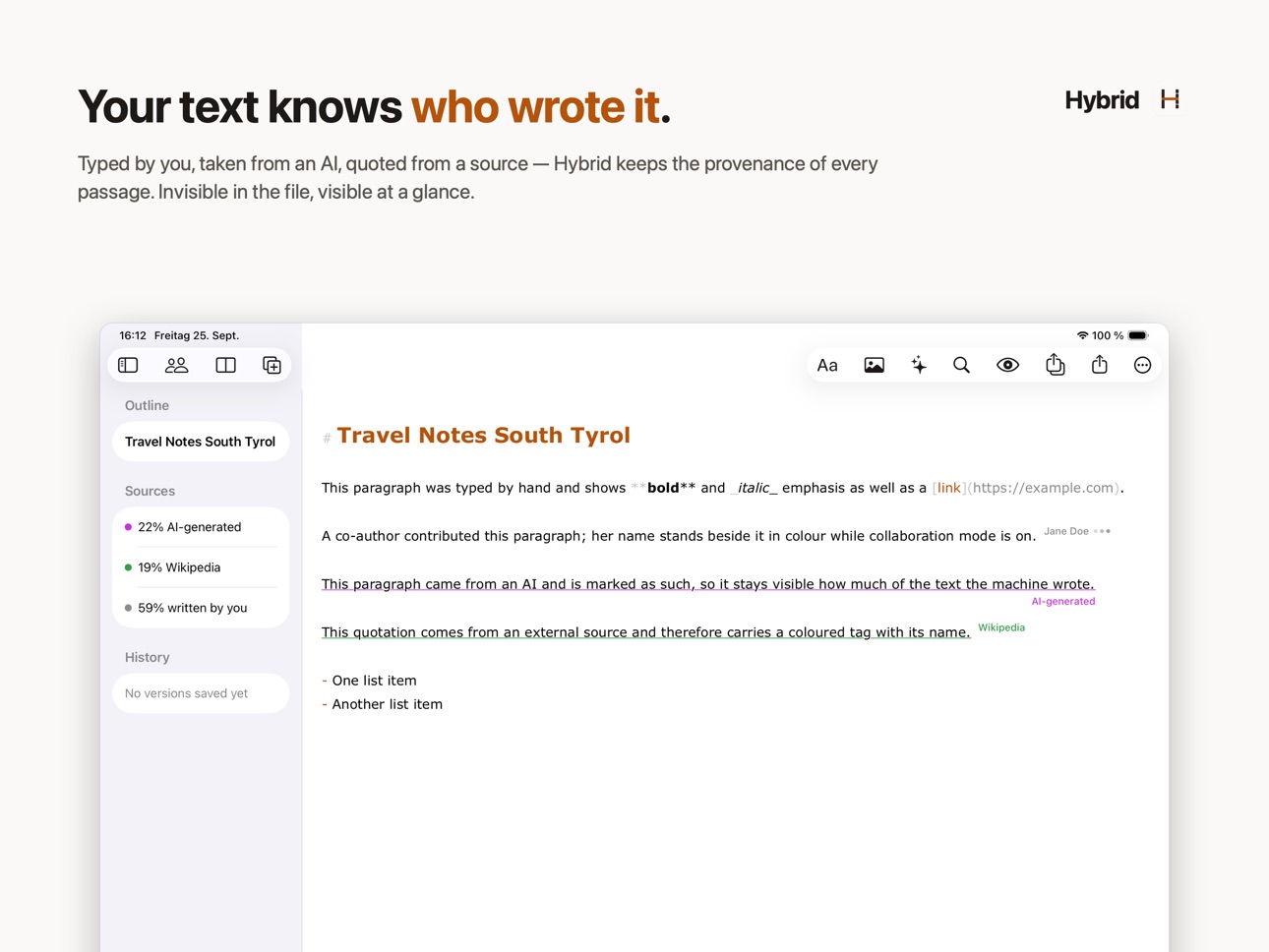Image resolution: width=1269 pixels, height=952 pixels.
Task: Follow the orange link in first paragraph
Action: [x=948, y=488]
